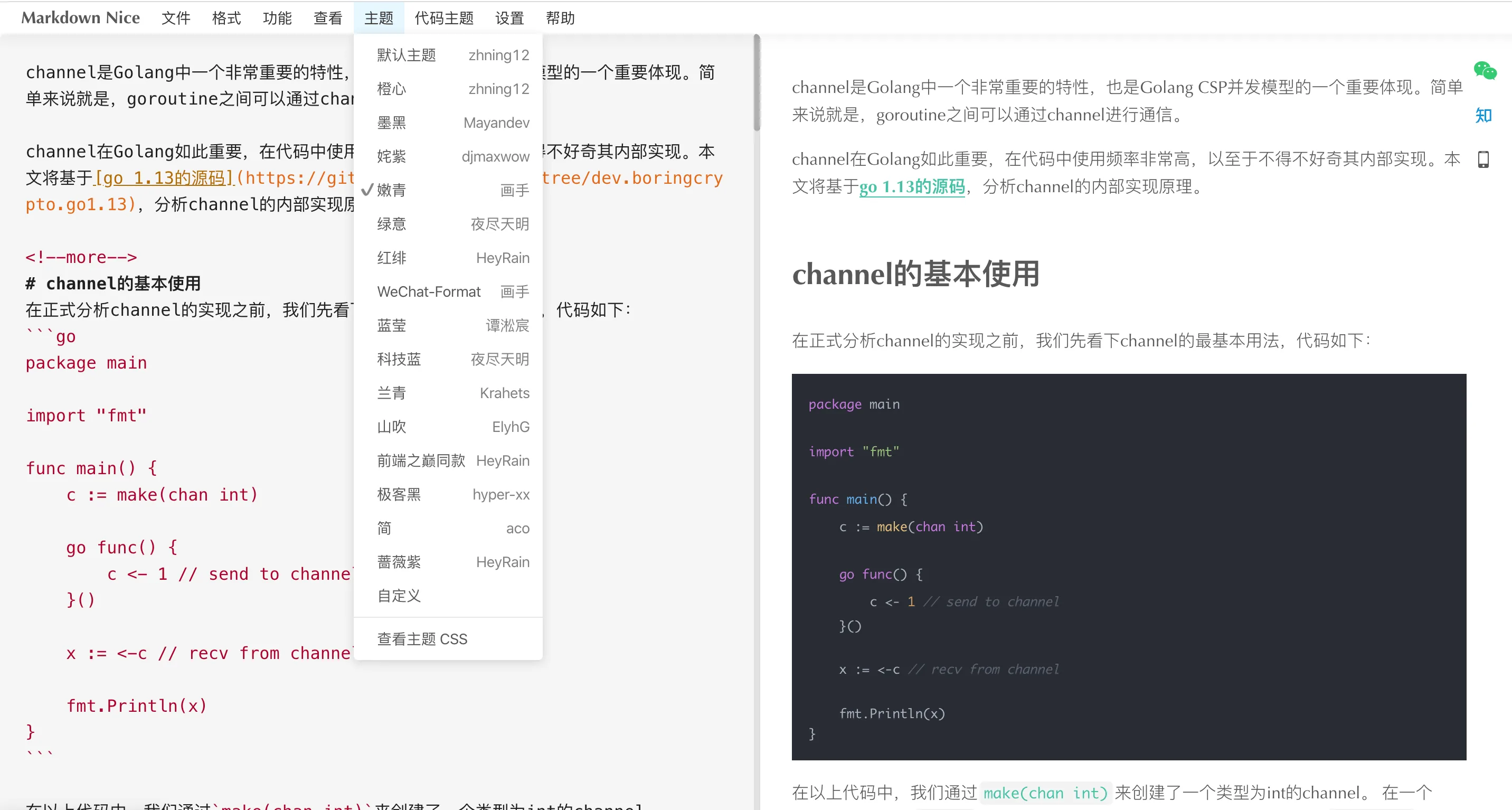Apply the 极客黑 theme
Image resolution: width=1512 pixels, height=810 pixels.
448,495
